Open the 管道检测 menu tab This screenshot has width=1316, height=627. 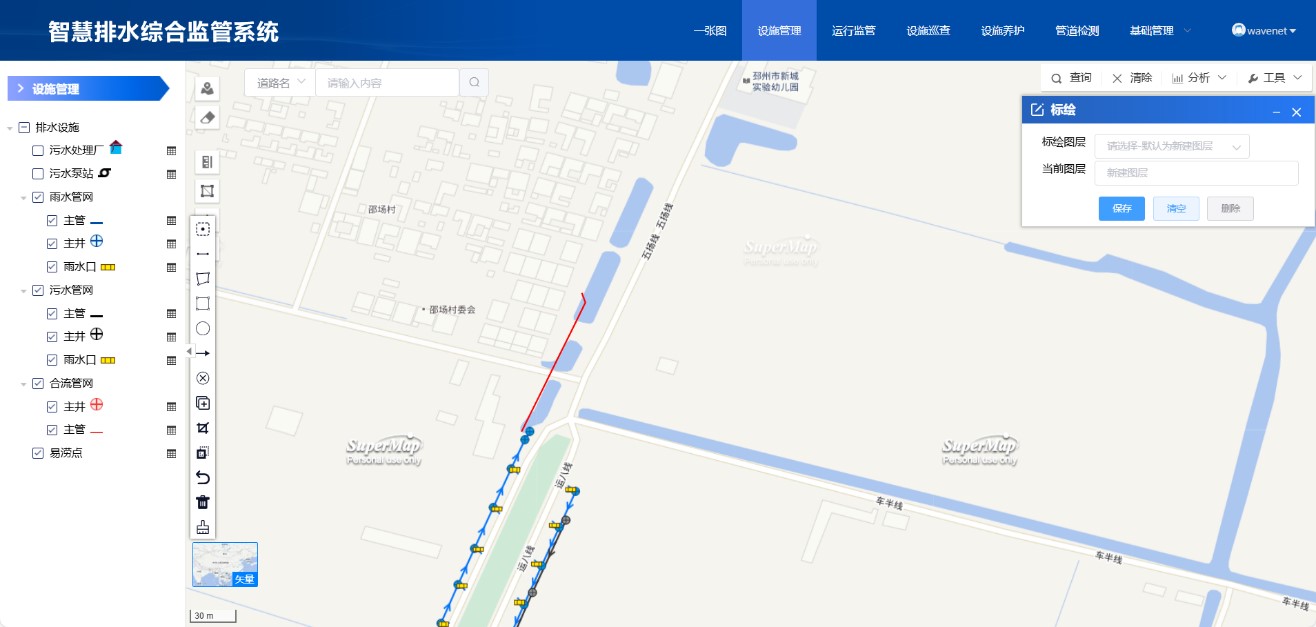[x=1077, y=31]
